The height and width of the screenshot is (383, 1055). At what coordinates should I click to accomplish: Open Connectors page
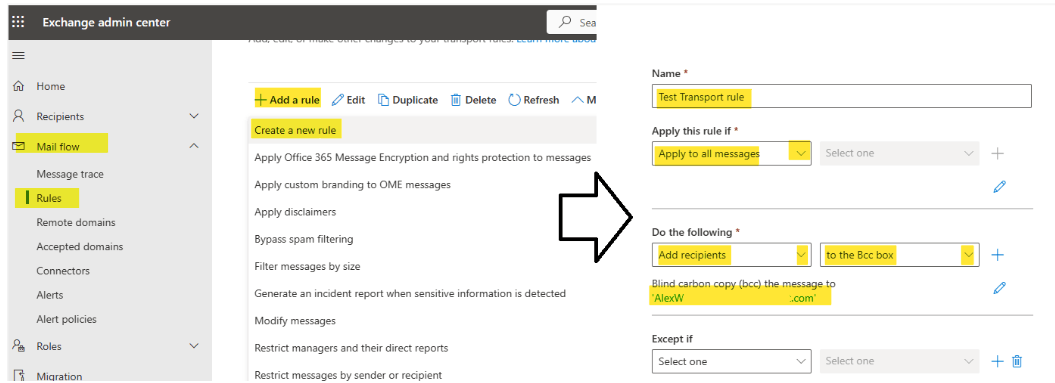[x=63, y=271]
